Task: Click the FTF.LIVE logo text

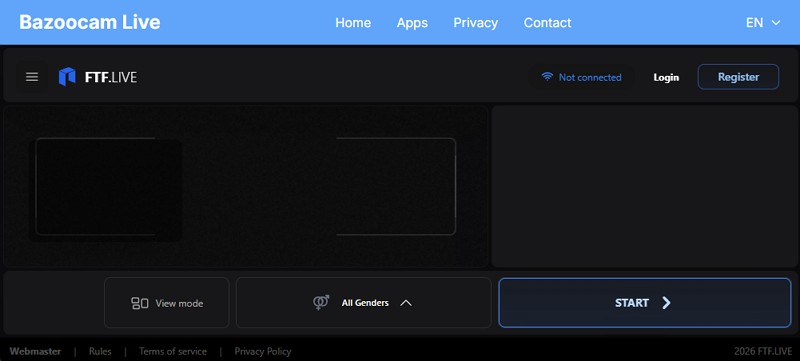Action: pyautogui.click(x=111, y=78)
